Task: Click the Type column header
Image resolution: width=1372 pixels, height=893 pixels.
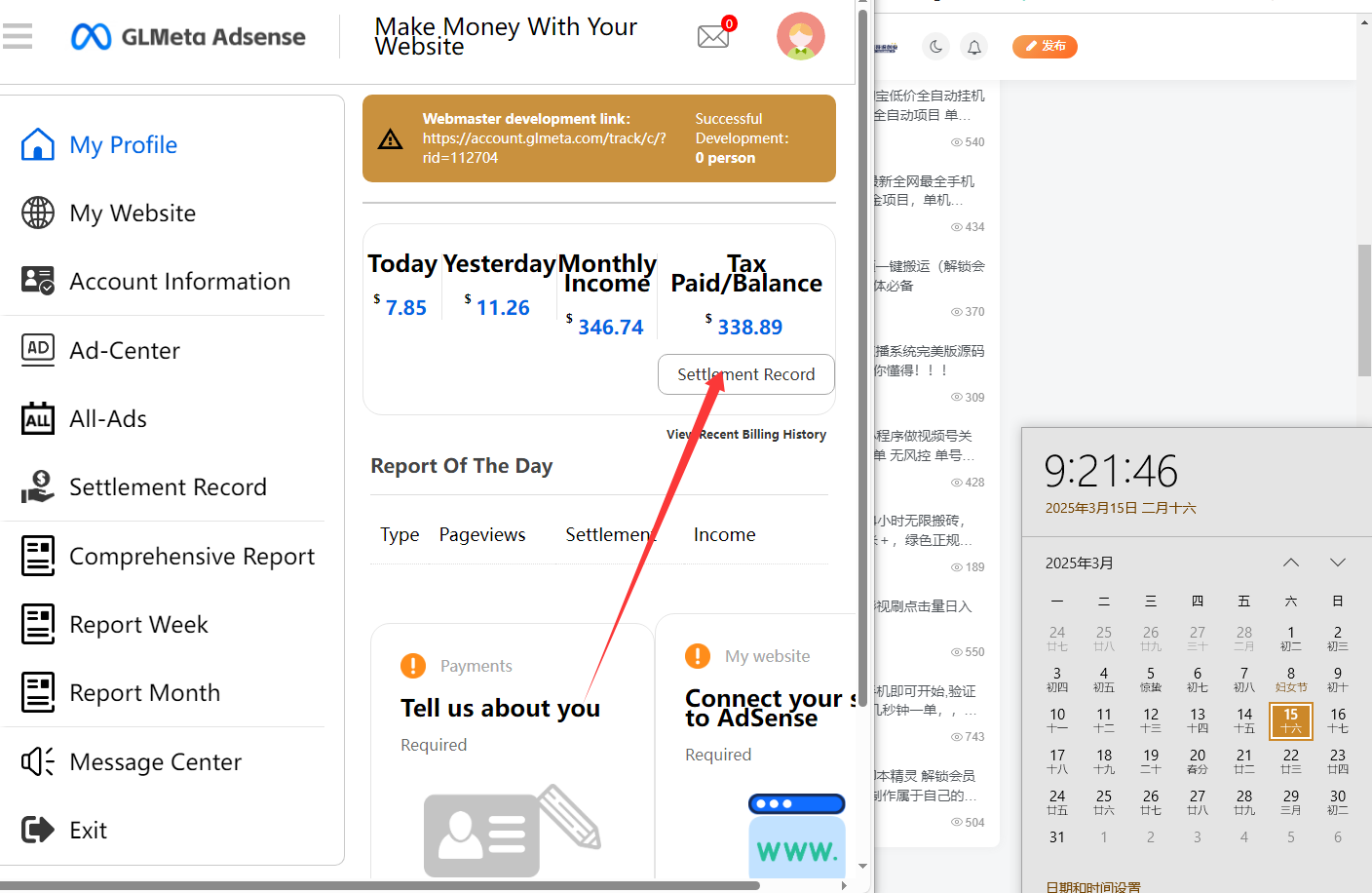Action: coord(400,534)
